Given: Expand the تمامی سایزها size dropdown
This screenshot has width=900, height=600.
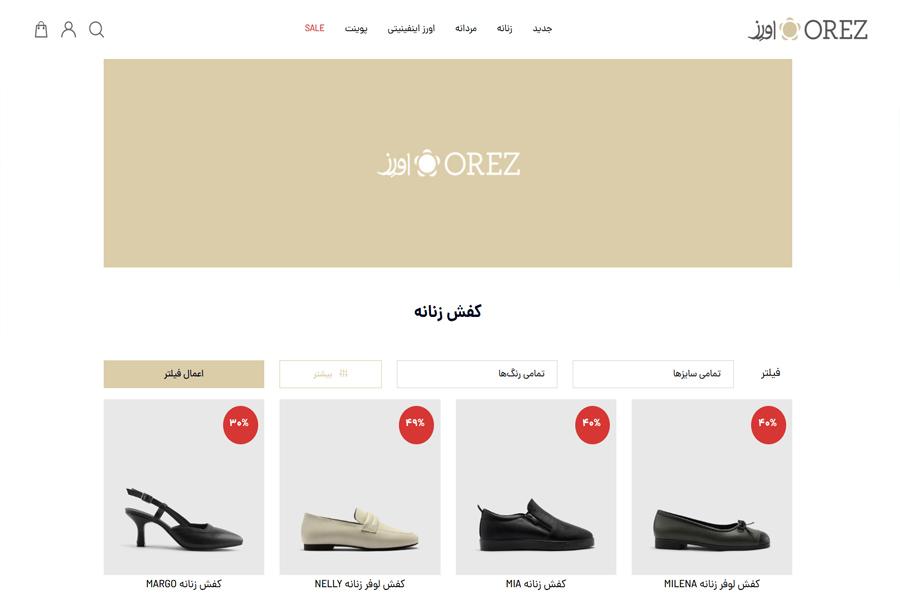Looking at the screenshot, I should (653, 374).
